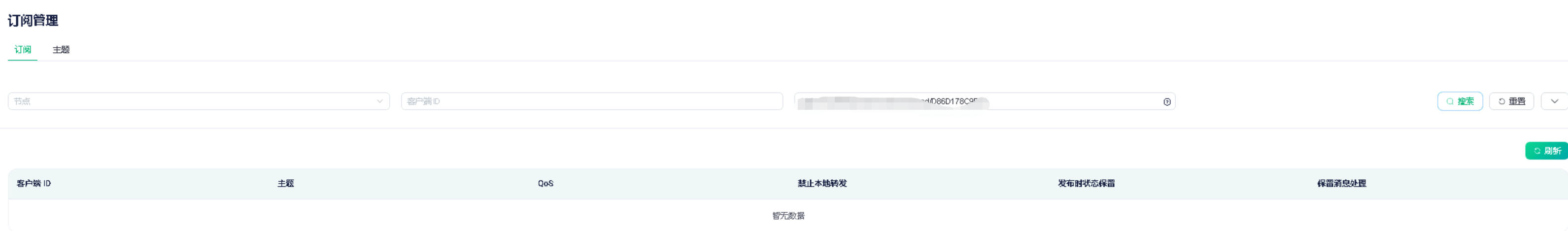The width and height of the screenshot is (1568, 231).
Task: Click the reset arrow icon beside 重置
Action: 1501,101
